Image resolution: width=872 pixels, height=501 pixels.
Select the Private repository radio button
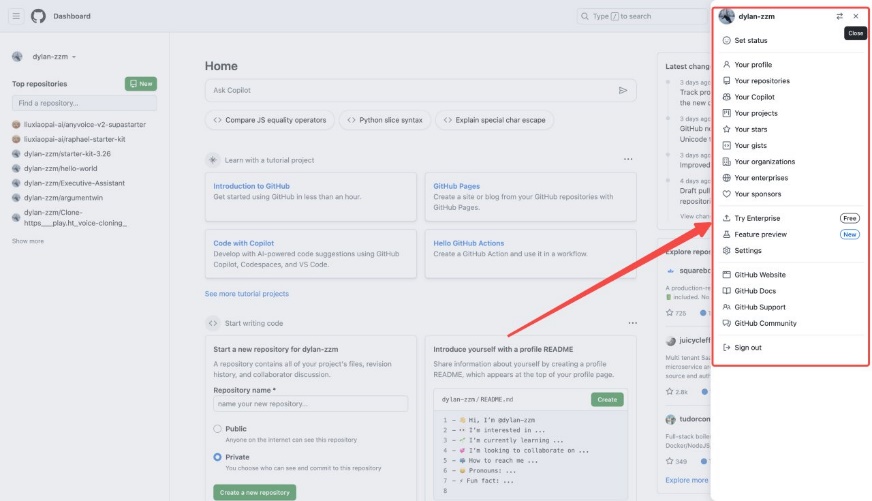[x=219, y=457]
